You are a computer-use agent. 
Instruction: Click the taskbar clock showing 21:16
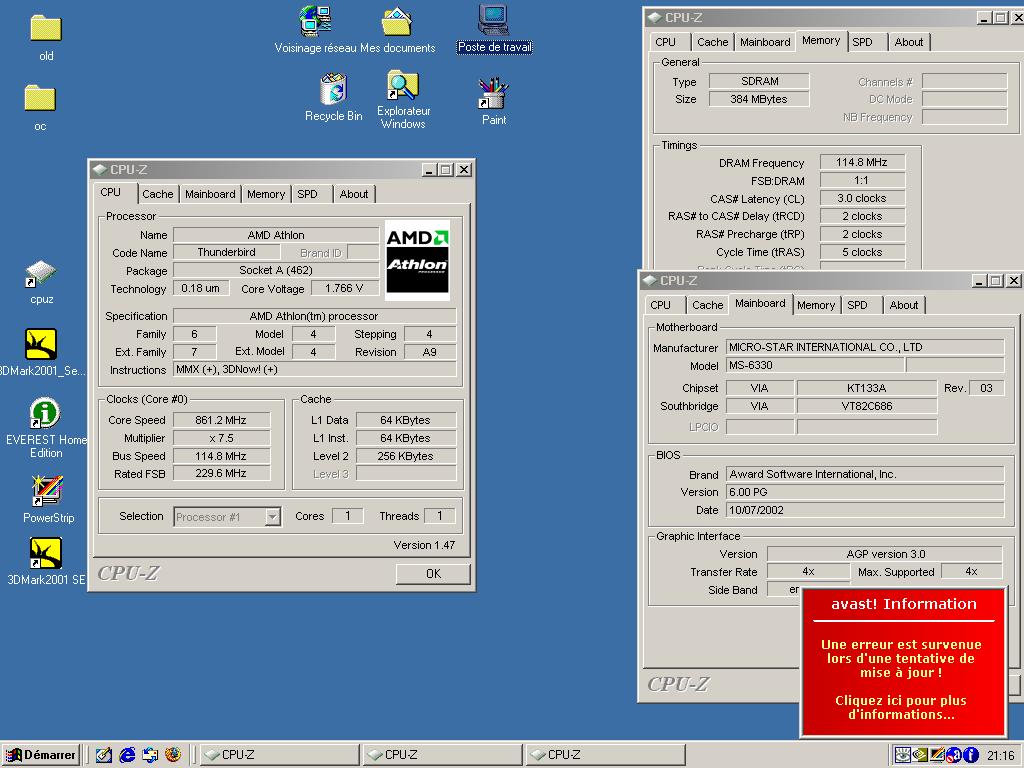pos(1000,756)
